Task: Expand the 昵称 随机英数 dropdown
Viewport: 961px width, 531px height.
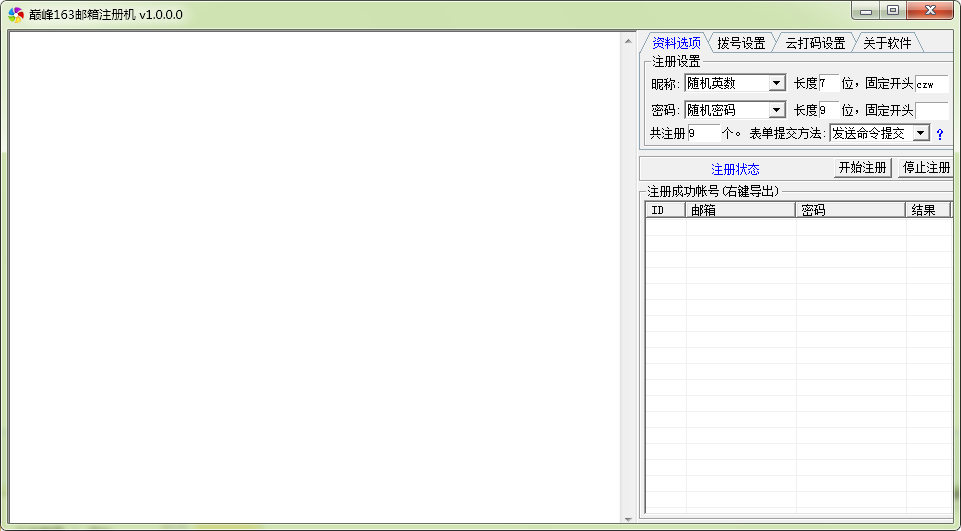Action: point(777,83)
